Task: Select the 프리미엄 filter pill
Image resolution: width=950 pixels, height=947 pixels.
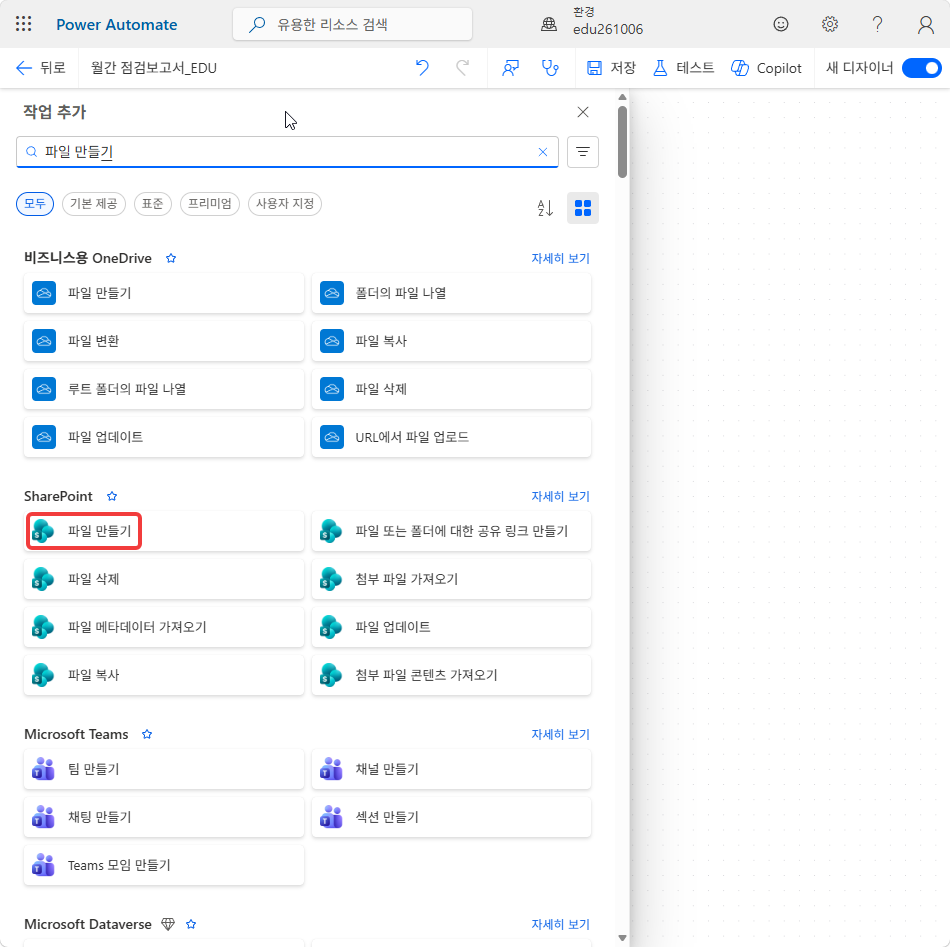Action: click(210, 204)
